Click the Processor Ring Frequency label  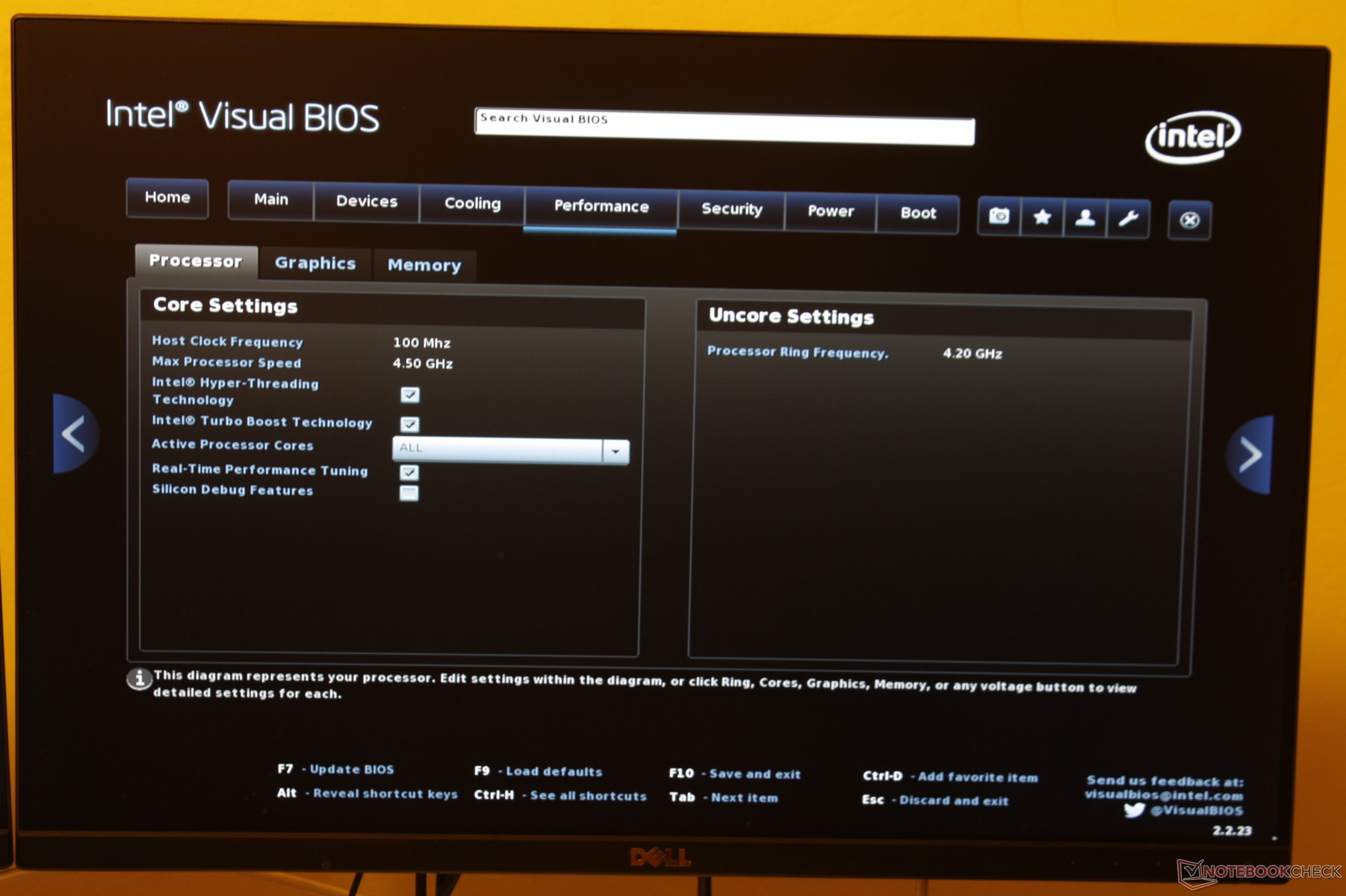pos(798,352)
